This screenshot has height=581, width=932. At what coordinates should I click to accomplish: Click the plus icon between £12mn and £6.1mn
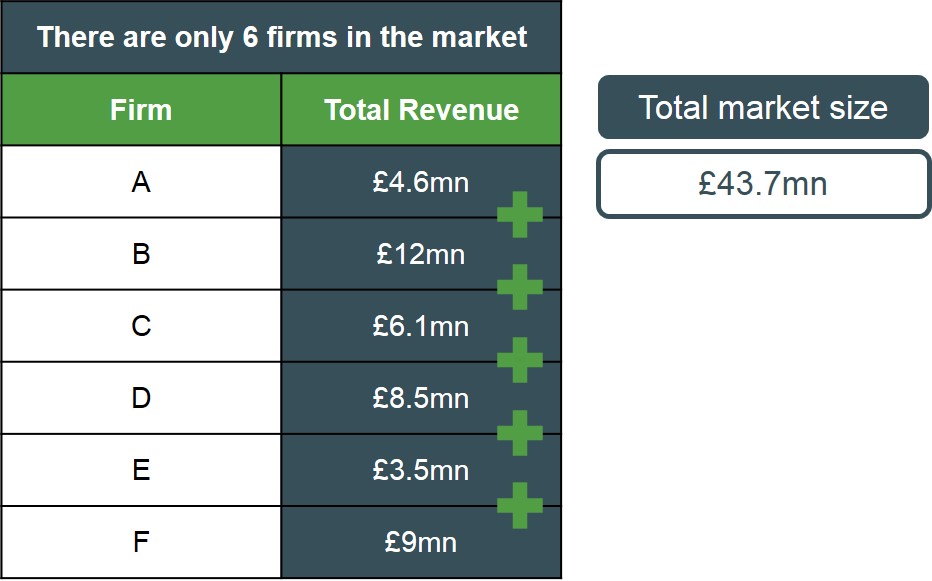pos(519,287)
